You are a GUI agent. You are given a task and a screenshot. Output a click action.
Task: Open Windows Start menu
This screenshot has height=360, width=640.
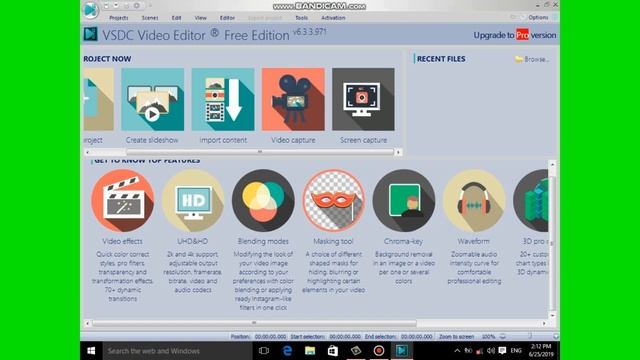click(x=91, y=351)
